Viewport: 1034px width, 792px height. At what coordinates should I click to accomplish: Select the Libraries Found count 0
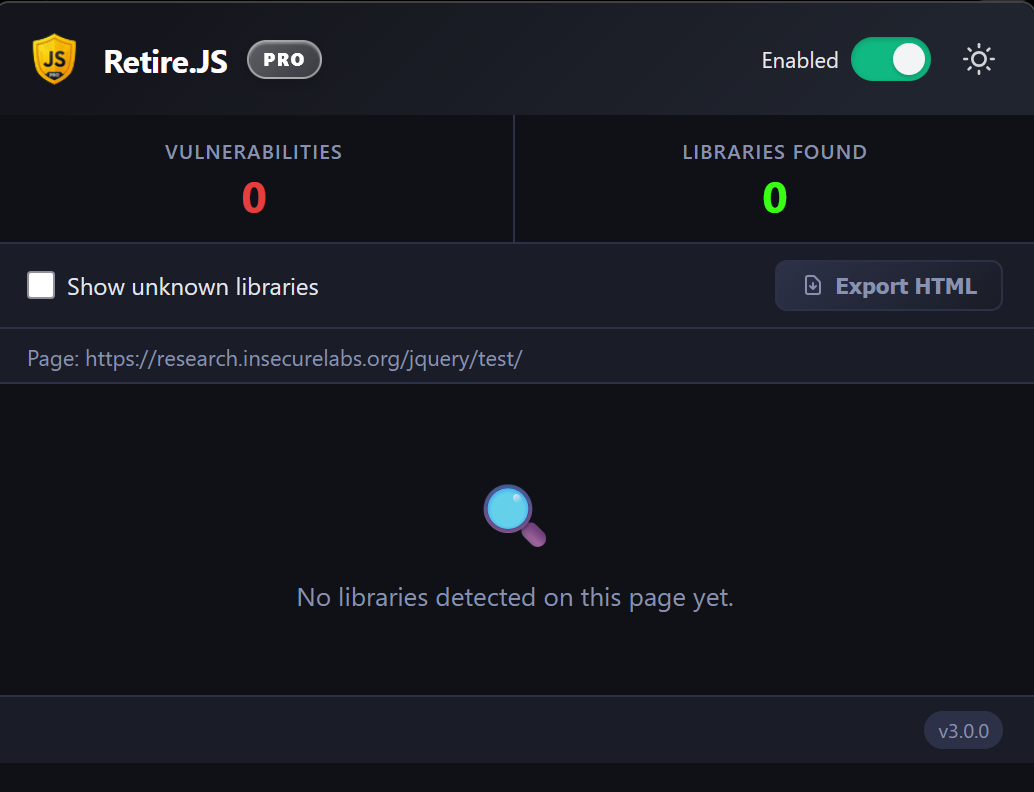pyautogui.click(x=775, y=198)
